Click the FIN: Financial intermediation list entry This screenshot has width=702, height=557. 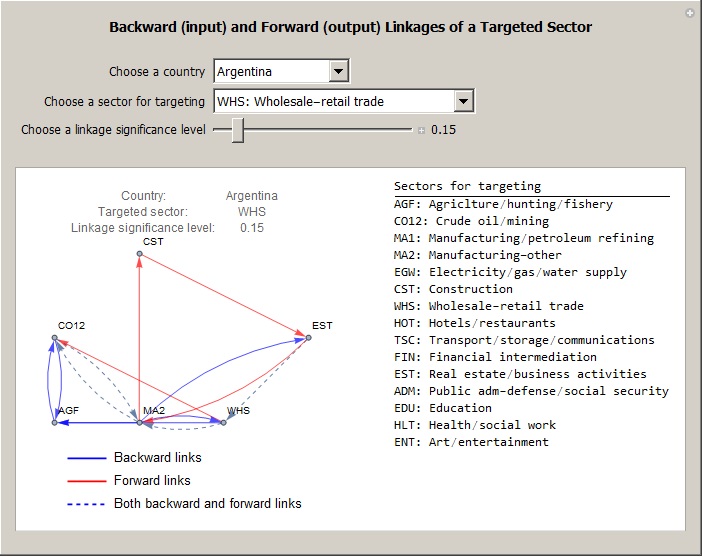pos(495,357)
